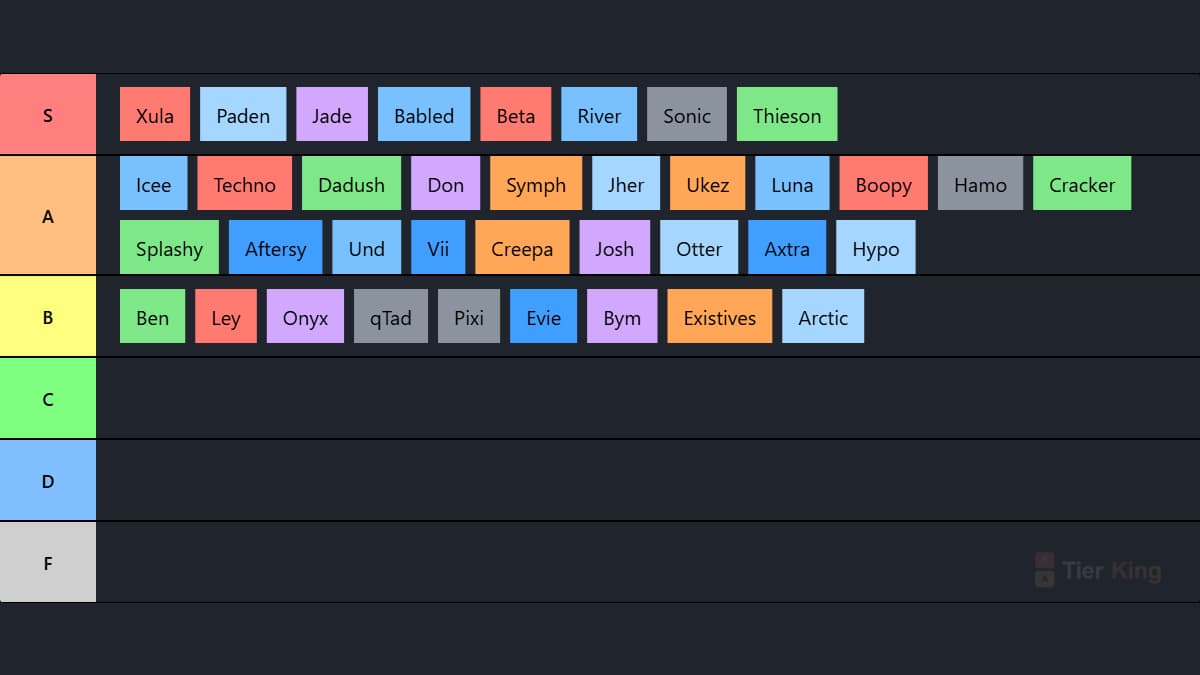Click the Tier King watermark text

(1112, 571)
